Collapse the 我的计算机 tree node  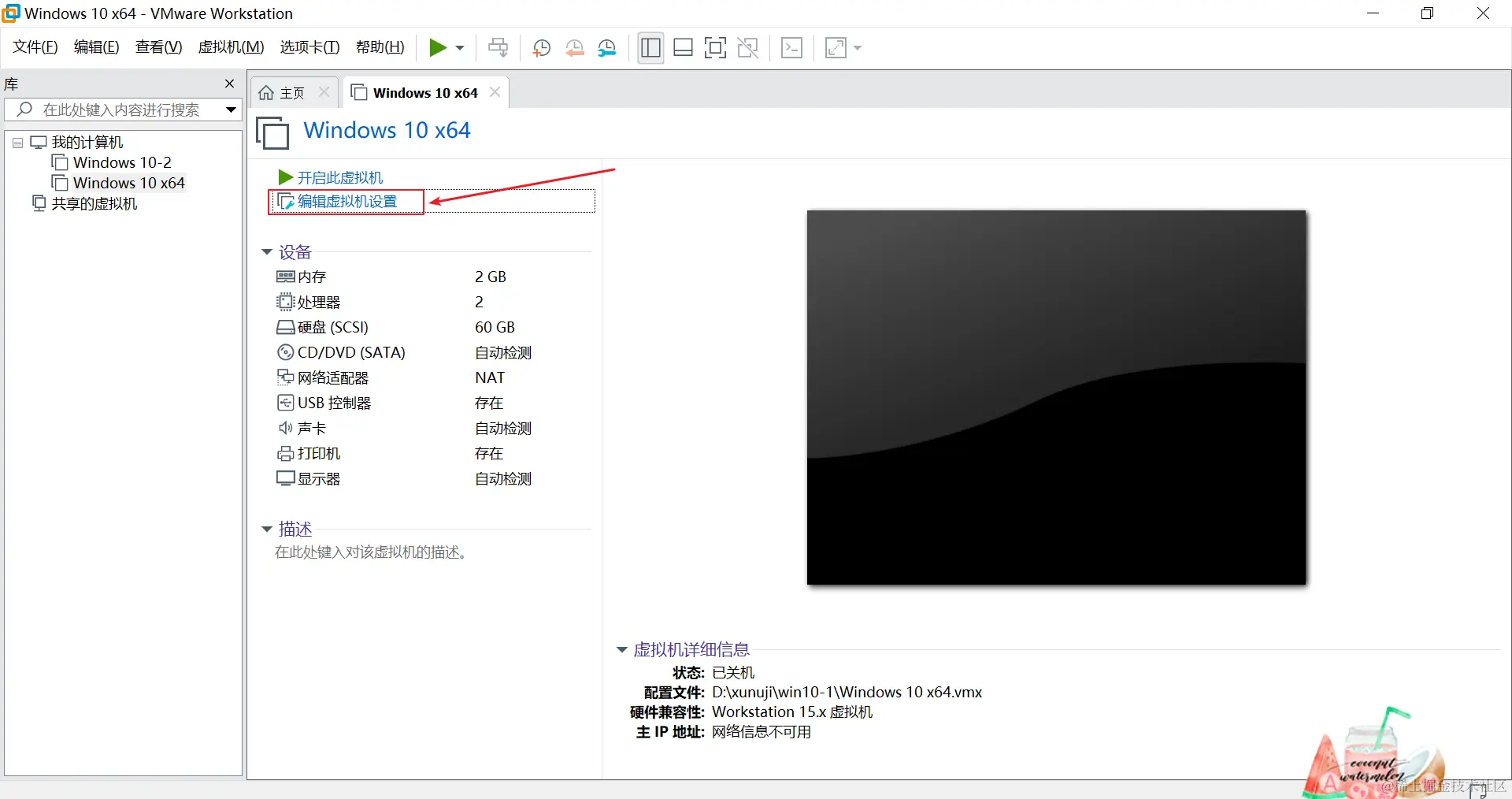pyautogui.click(x=17, y=143)
